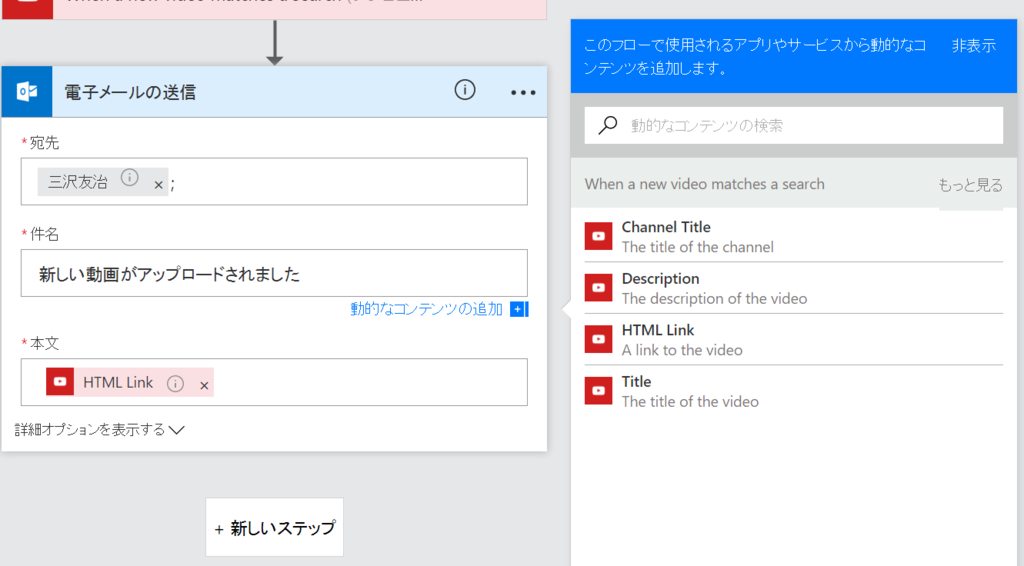
Task: Click the 件名 subject input field
Action: click(x=274, y=273)
